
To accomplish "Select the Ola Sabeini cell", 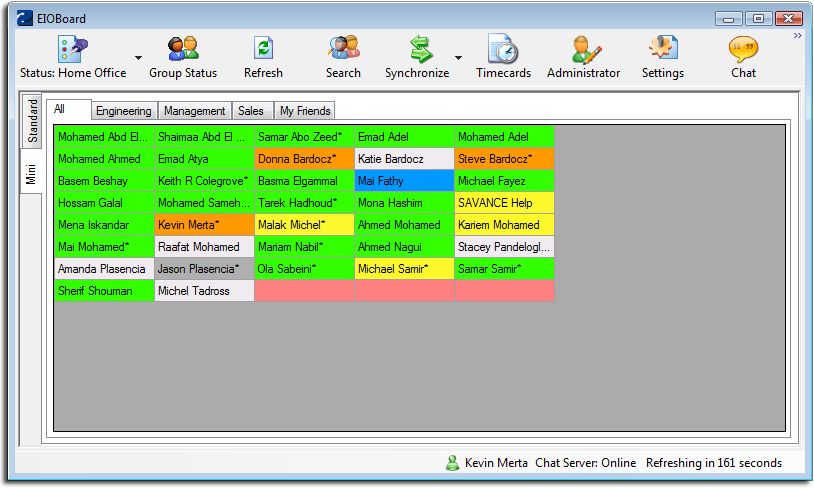I will coord(304,269).
